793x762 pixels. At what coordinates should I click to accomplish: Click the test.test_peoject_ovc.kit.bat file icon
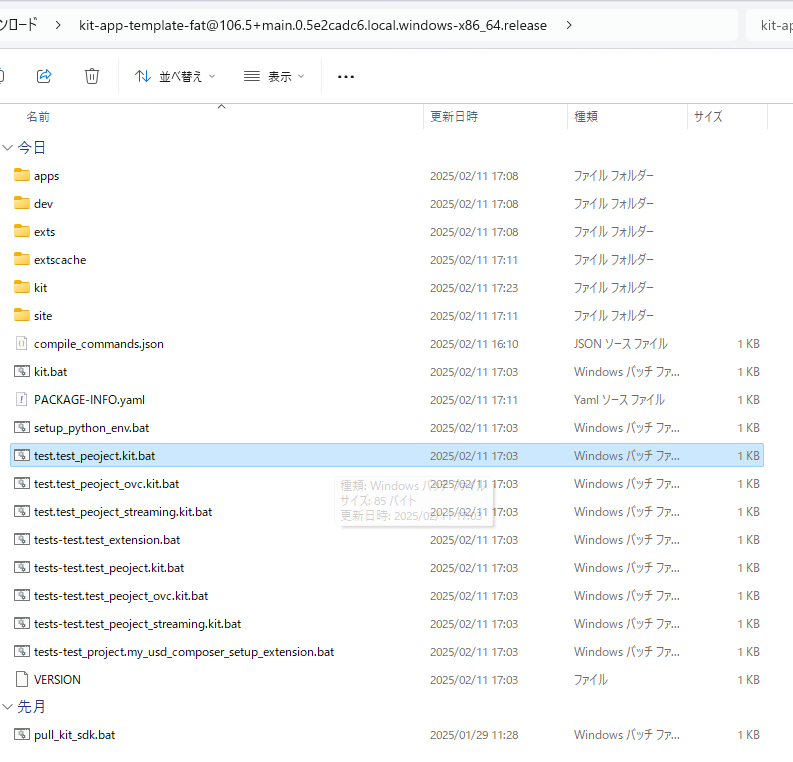point(21,483)
